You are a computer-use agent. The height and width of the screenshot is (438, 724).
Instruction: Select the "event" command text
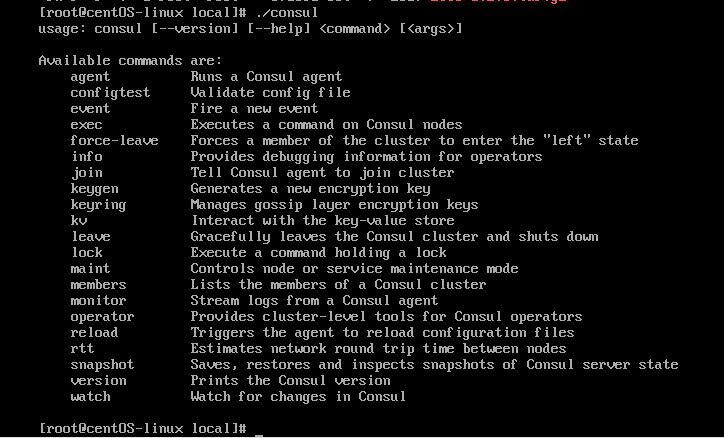90,108
